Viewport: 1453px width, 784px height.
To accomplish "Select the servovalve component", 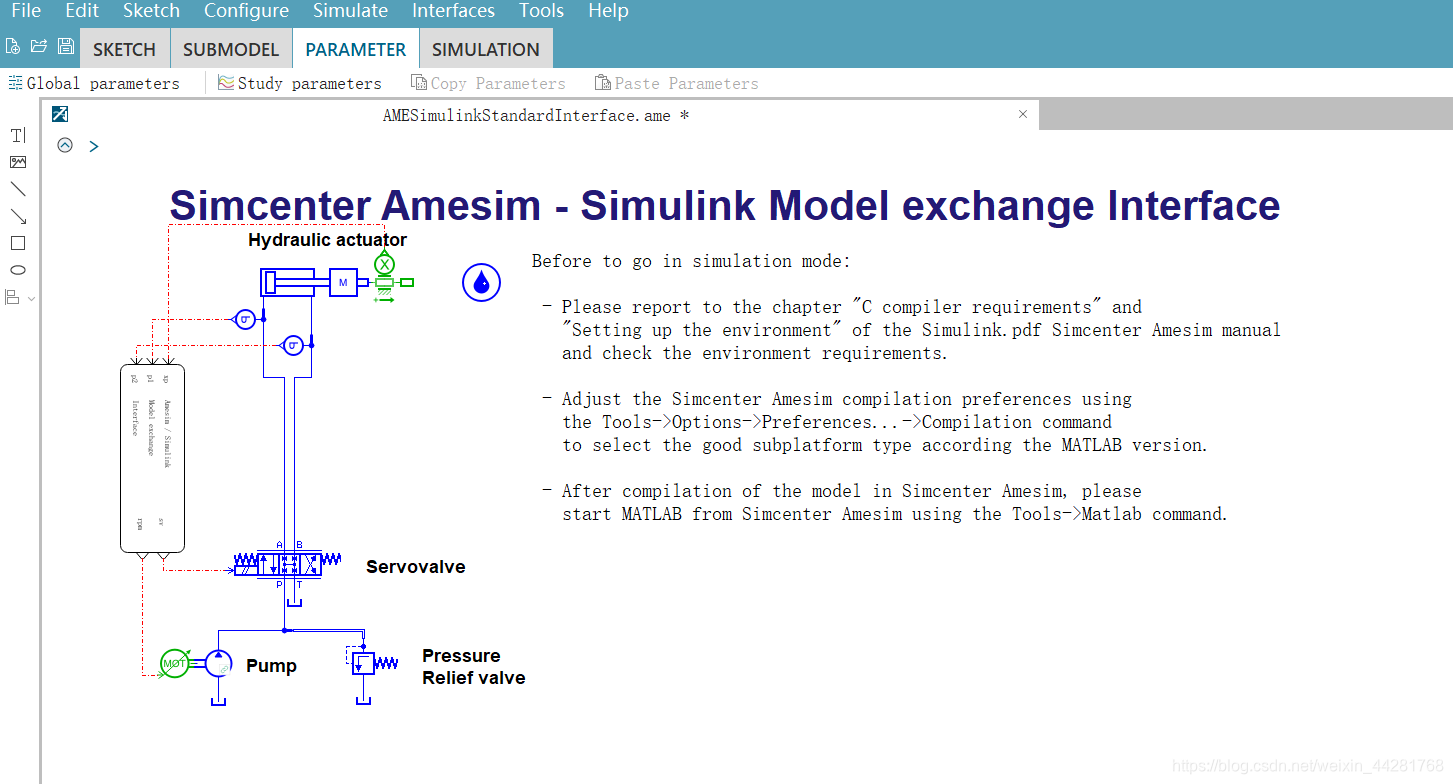I will (x=288, y=563).
